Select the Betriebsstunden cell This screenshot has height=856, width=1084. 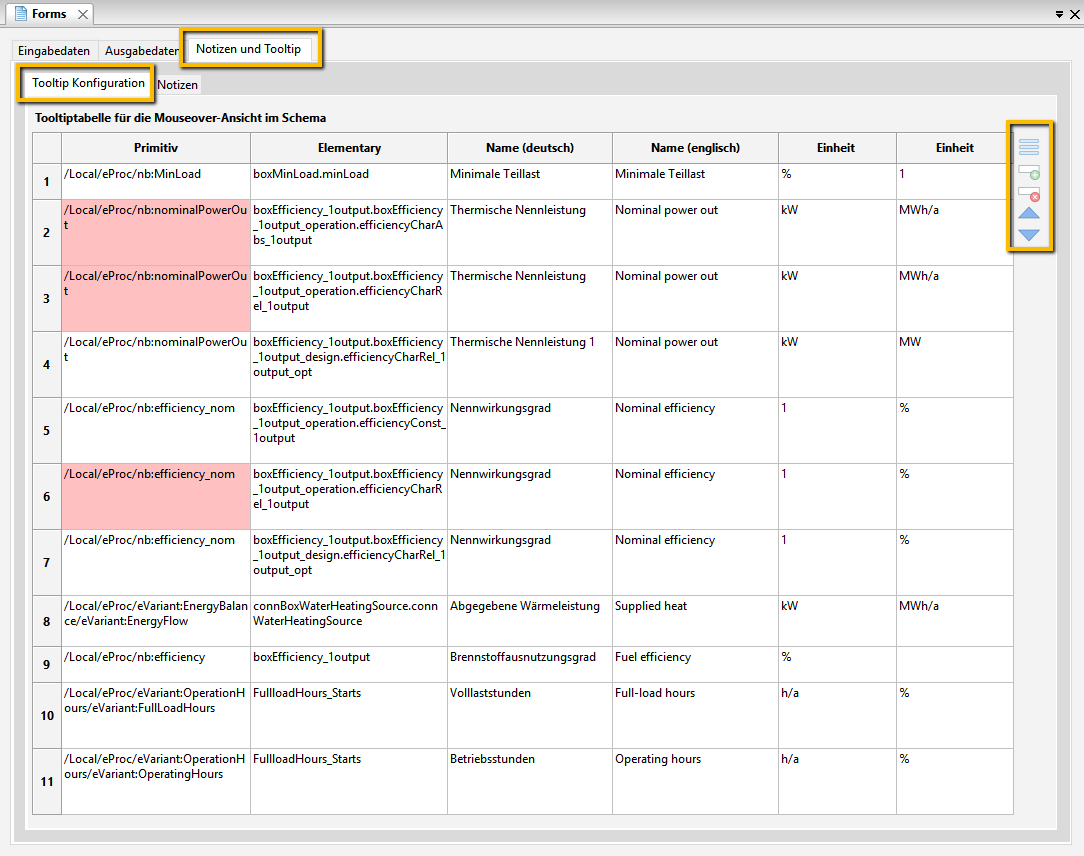pos(530,781)
